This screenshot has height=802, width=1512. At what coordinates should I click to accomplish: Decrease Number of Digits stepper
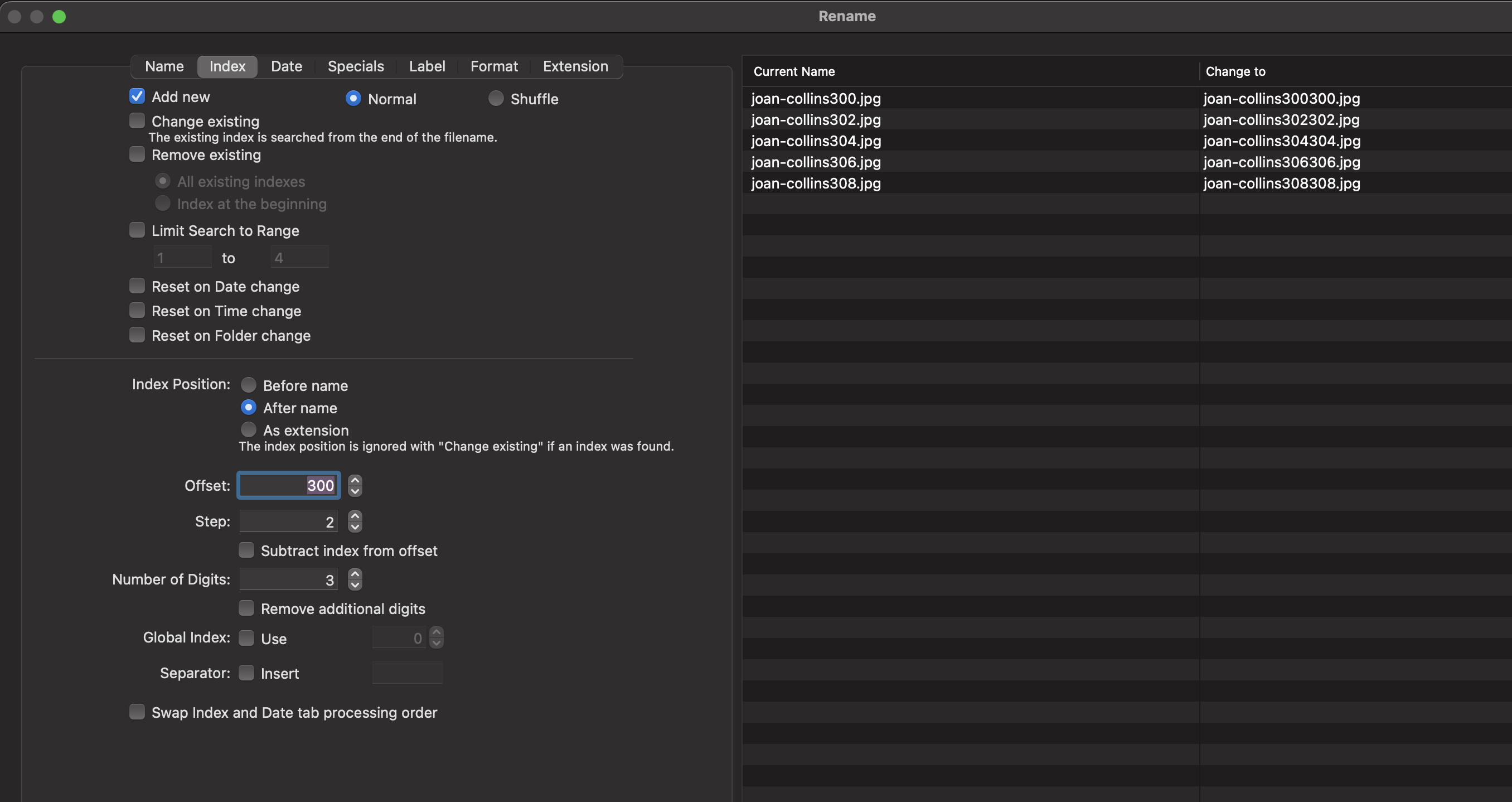pos(355,584)
